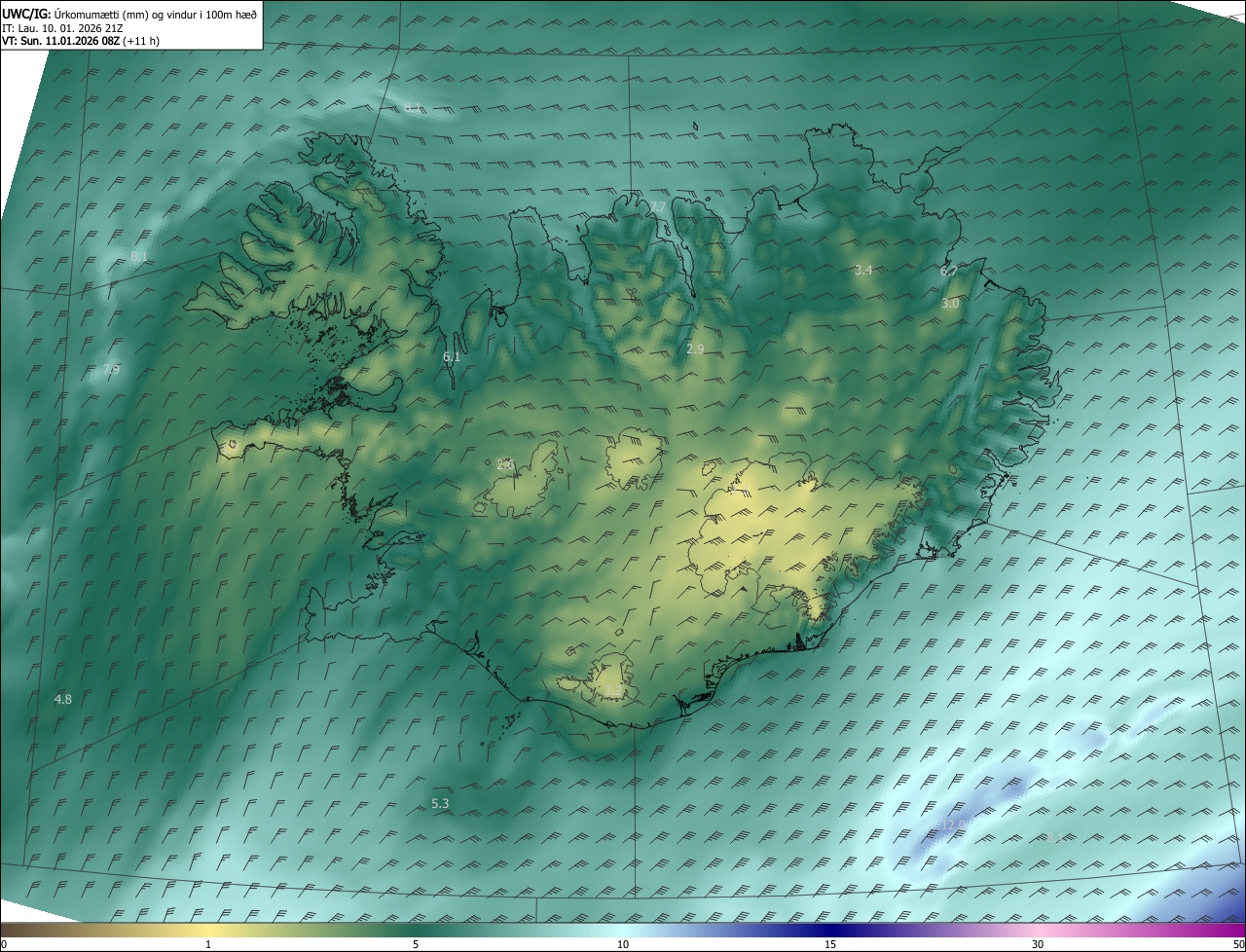
Task: Click the '15' tick on the color scale
Action: click(830, 944)
